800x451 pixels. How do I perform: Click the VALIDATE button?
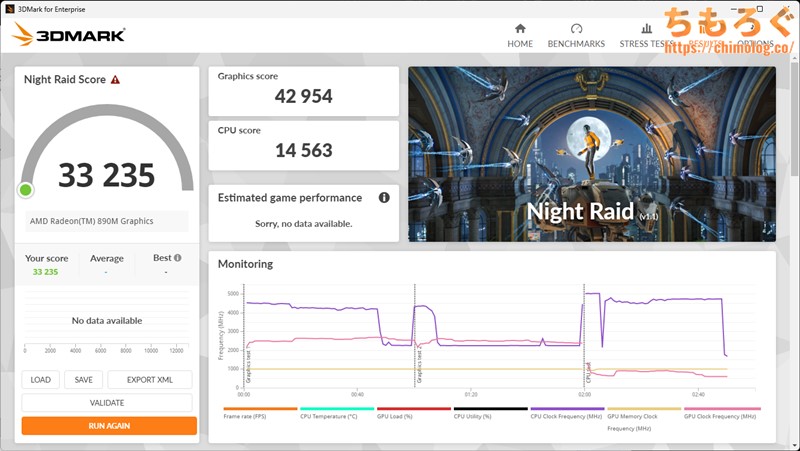(107, 403)
